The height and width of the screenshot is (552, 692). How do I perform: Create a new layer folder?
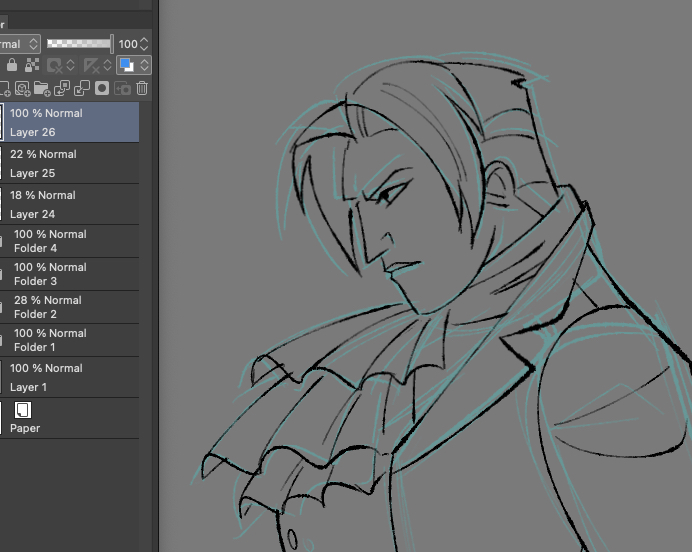pyautogui.click(x=43, y=89)
